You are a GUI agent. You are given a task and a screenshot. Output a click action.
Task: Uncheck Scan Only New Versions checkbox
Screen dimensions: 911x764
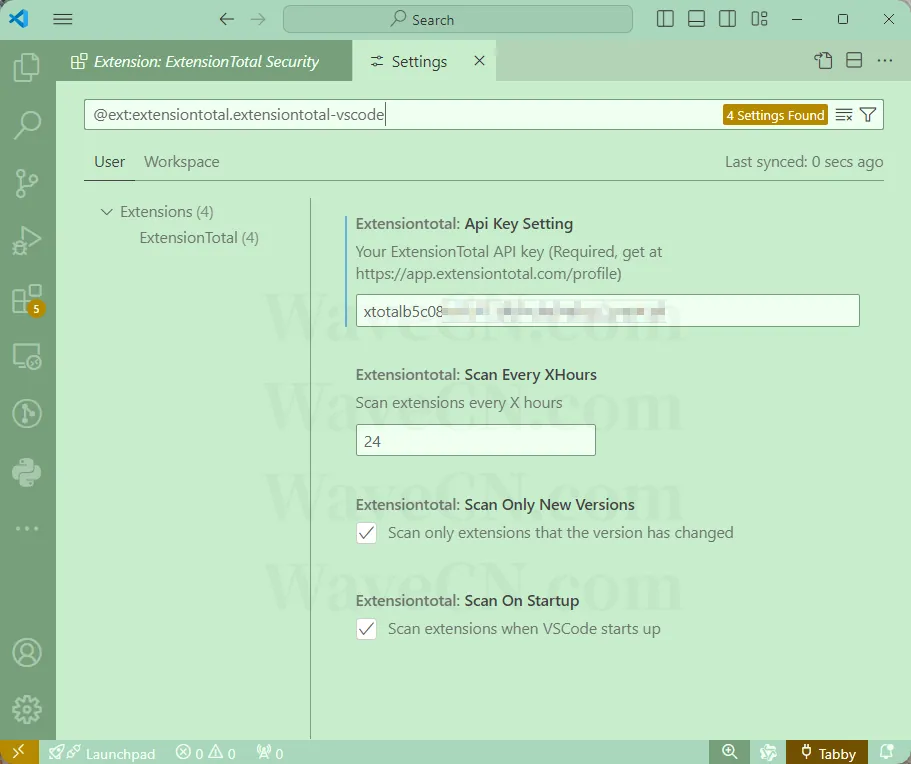tap(367, 533)
